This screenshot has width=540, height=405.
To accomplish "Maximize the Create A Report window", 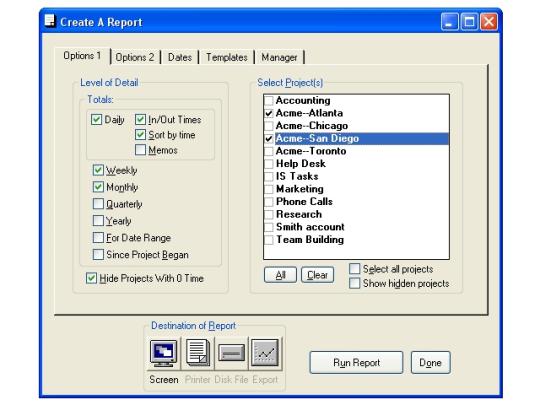I will pos(469,22).
